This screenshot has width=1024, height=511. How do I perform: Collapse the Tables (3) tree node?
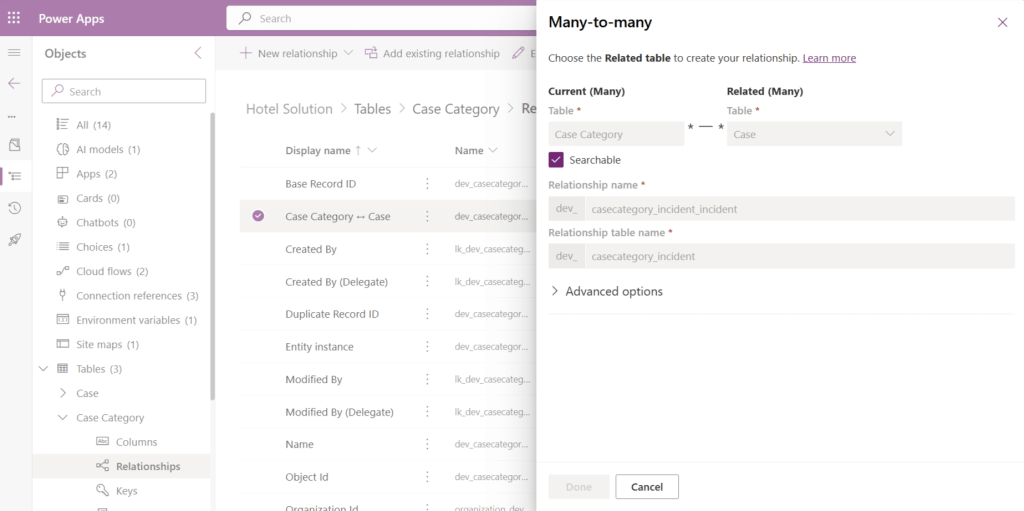pyautogui.click(x=44, y=369)
